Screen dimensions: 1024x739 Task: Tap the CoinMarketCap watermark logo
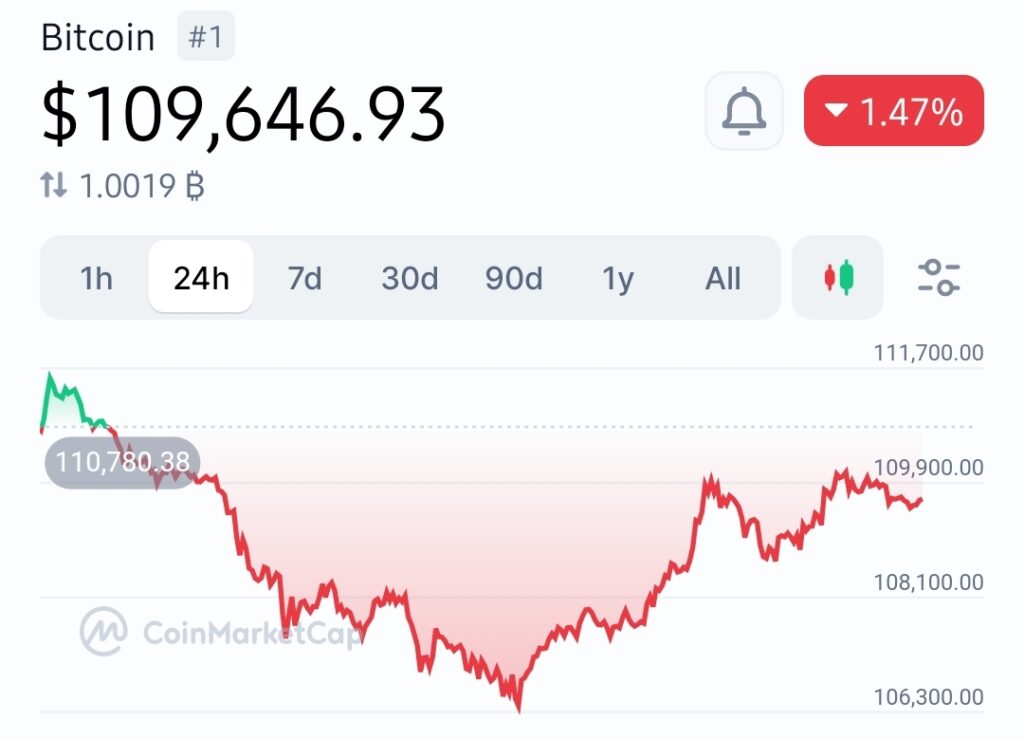tap(104, 631)
